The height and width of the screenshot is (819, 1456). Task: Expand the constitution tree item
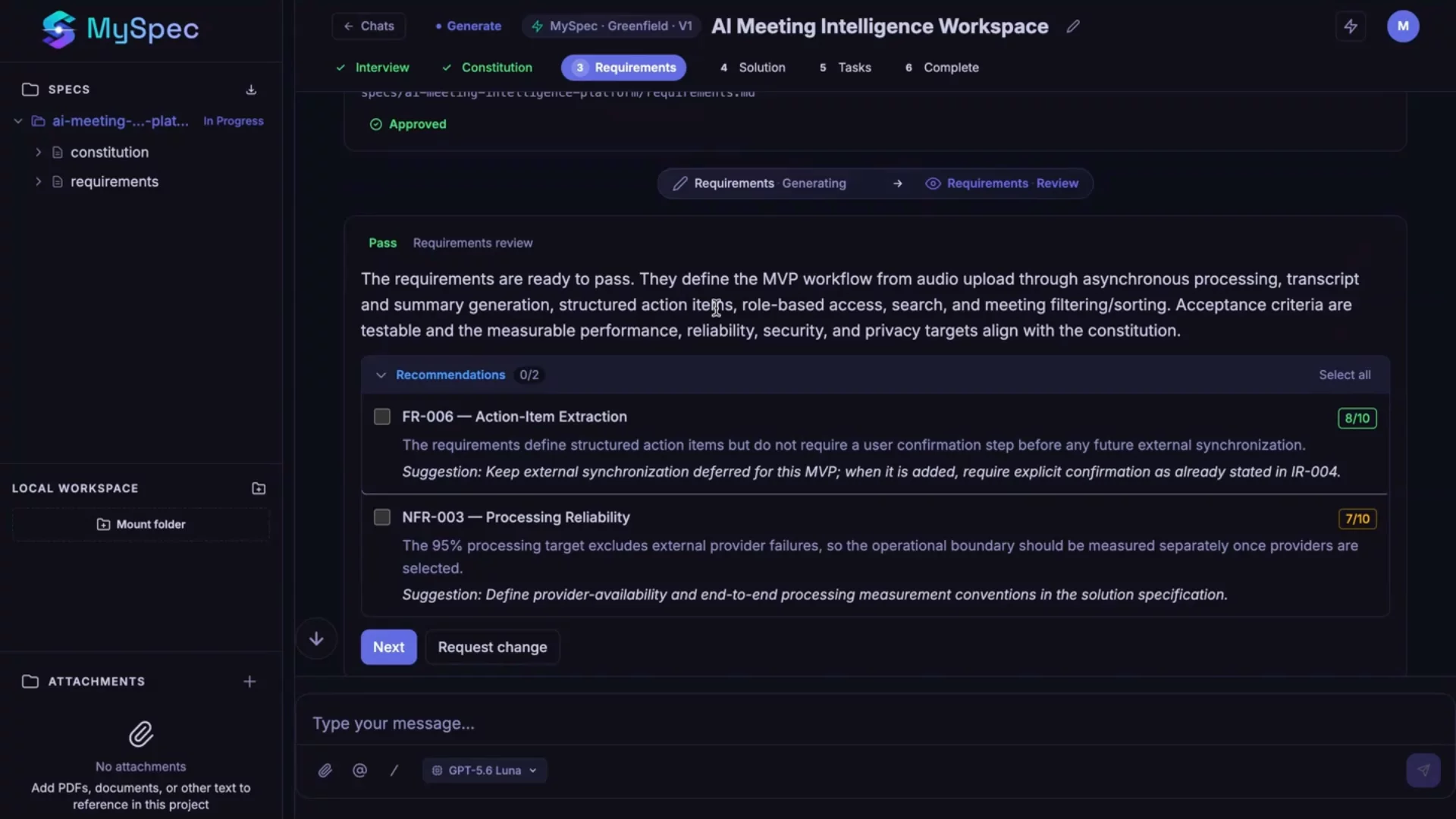tap(38, 152)
